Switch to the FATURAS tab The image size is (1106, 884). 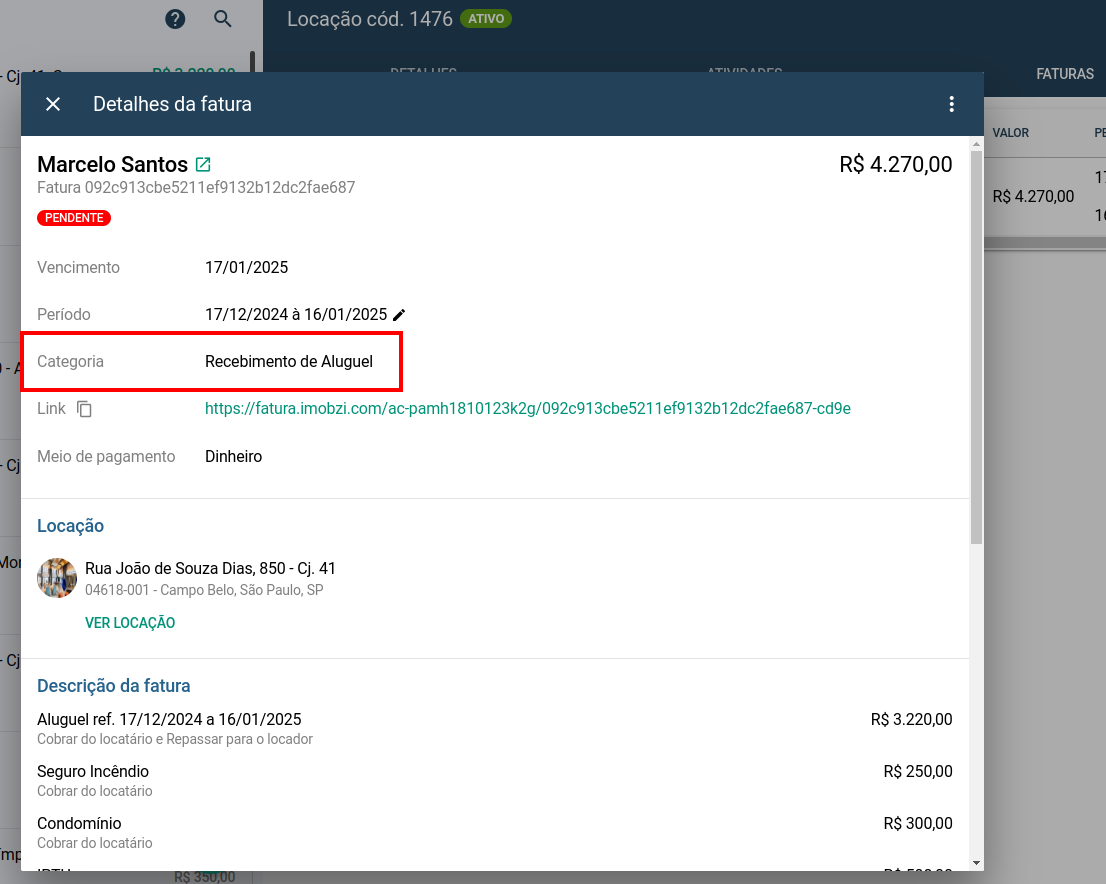point(1064,74)
